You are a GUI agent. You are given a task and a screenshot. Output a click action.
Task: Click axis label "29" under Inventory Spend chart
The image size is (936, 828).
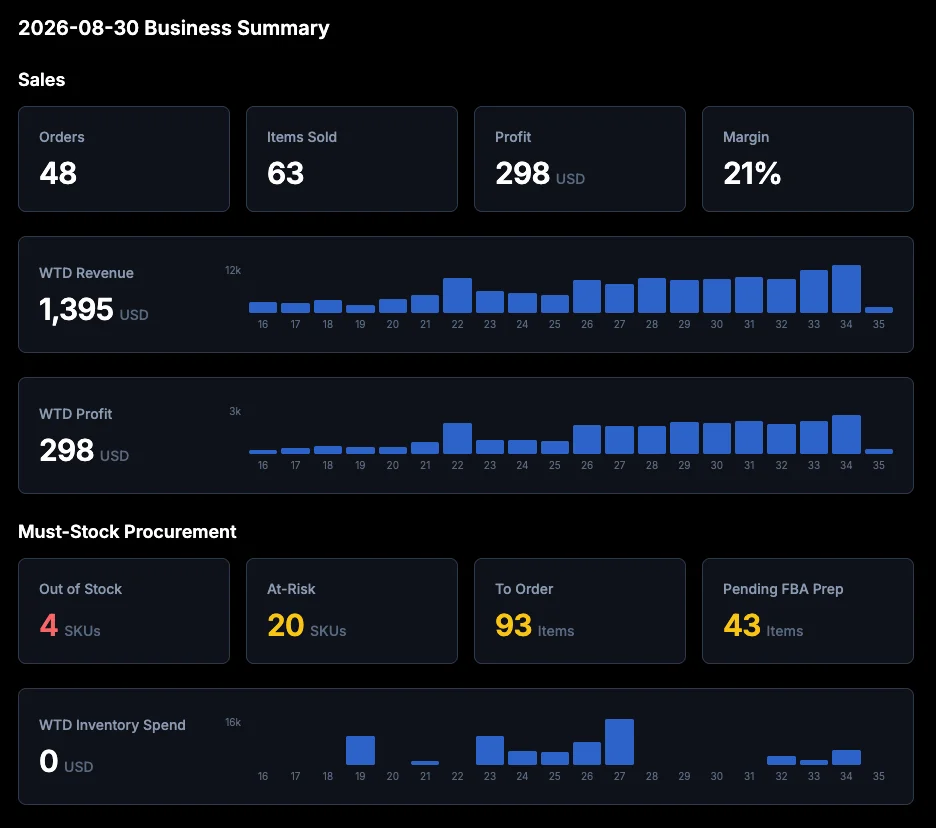click(x=684, y=776)
